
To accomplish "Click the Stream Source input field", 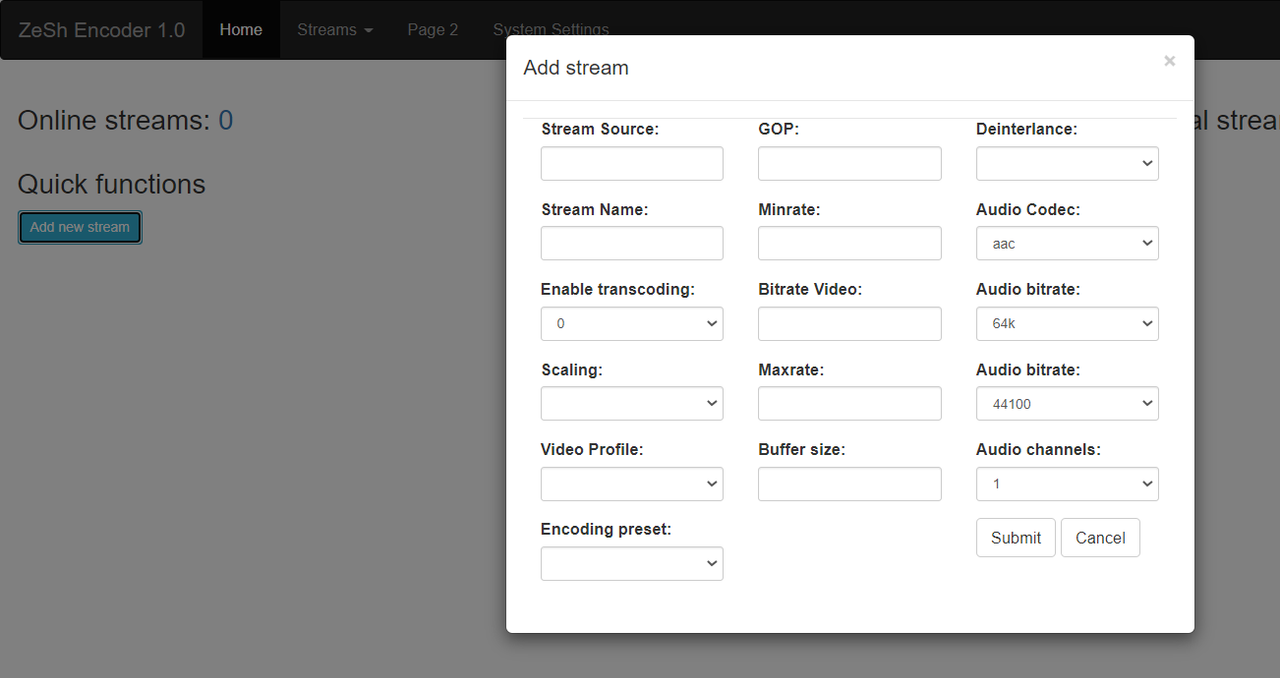I will (631, 164).
